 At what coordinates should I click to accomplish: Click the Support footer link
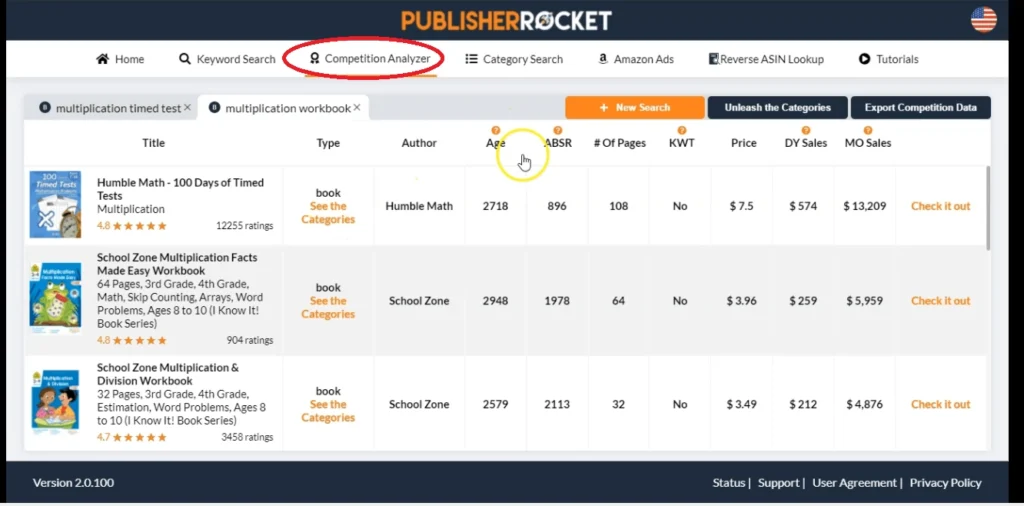tap(778, 482)
